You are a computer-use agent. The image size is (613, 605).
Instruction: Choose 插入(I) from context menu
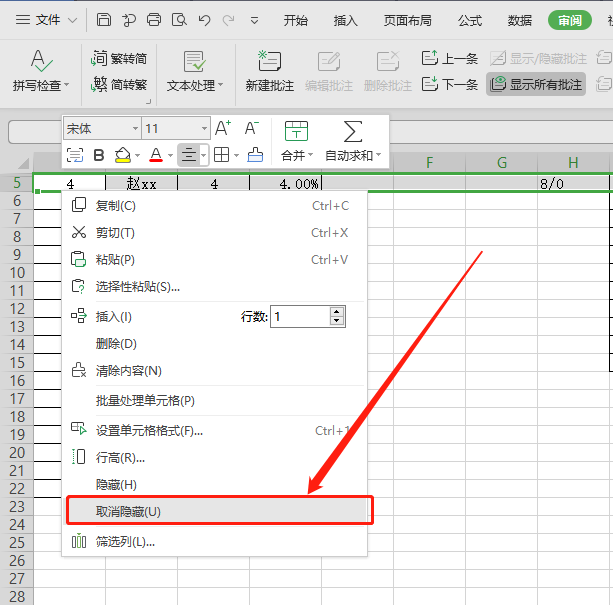point(113,317)
